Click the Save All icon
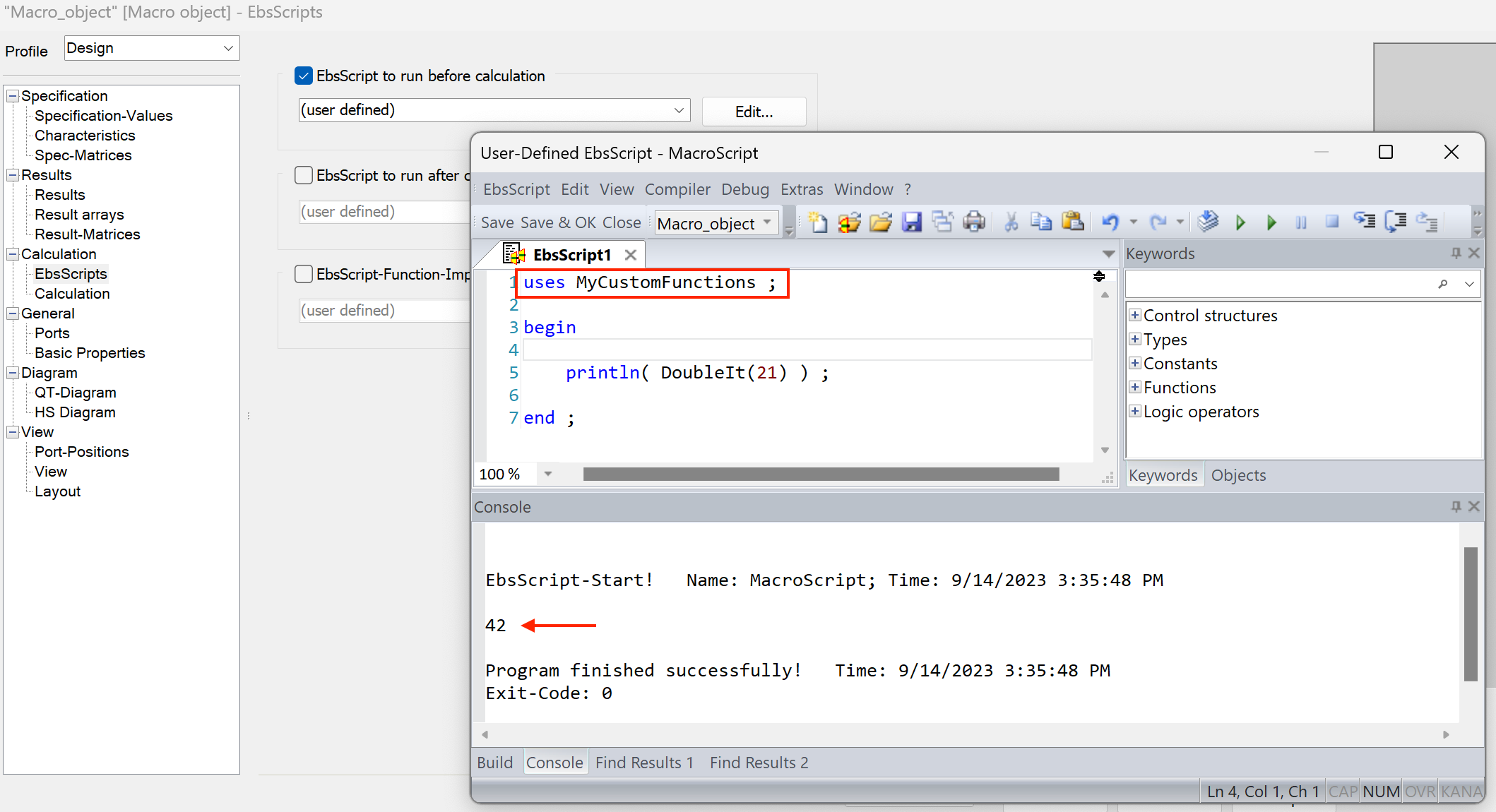 click(x=943, y=222)
